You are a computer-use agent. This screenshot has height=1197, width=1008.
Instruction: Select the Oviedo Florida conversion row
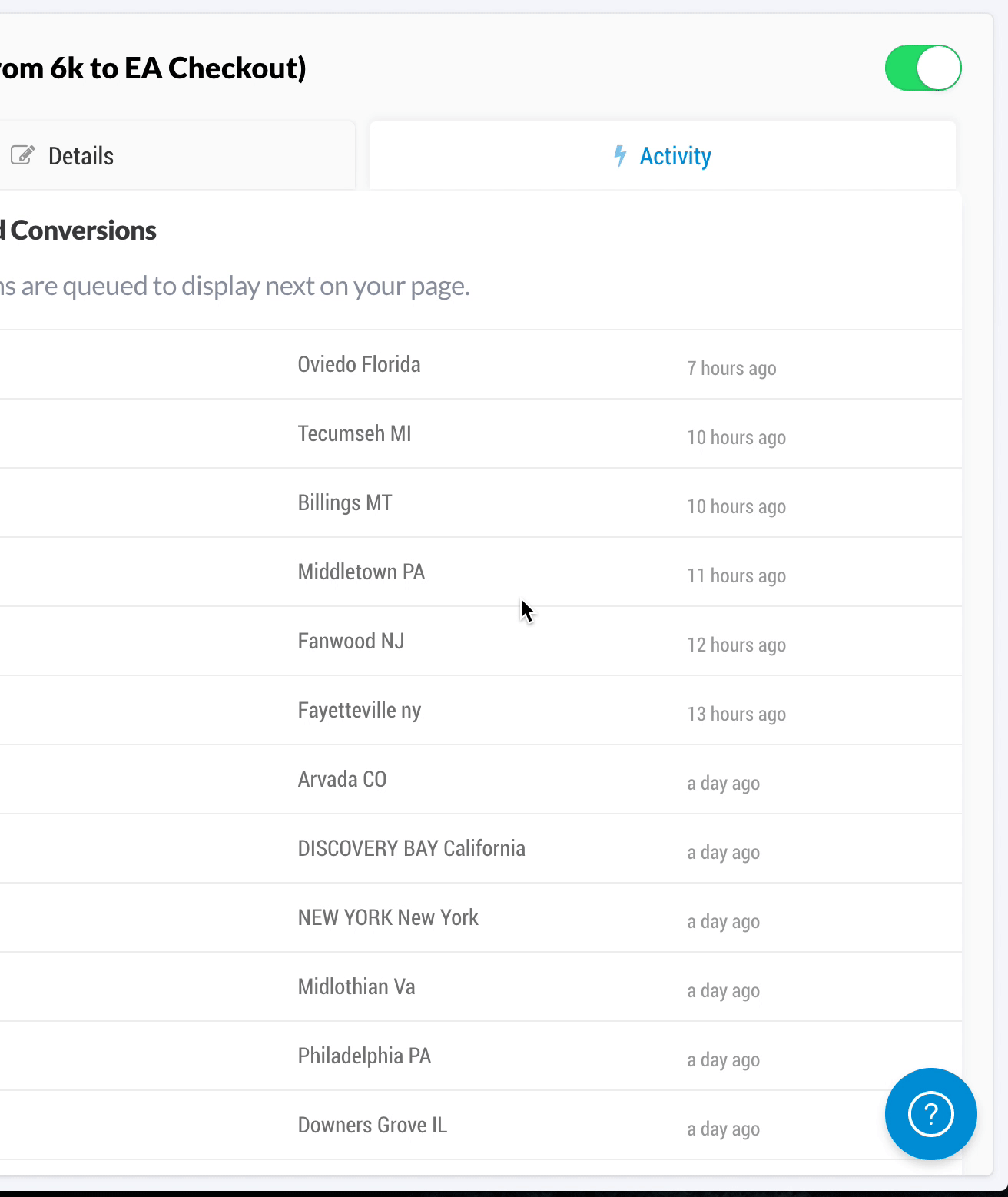click(481, 364)
